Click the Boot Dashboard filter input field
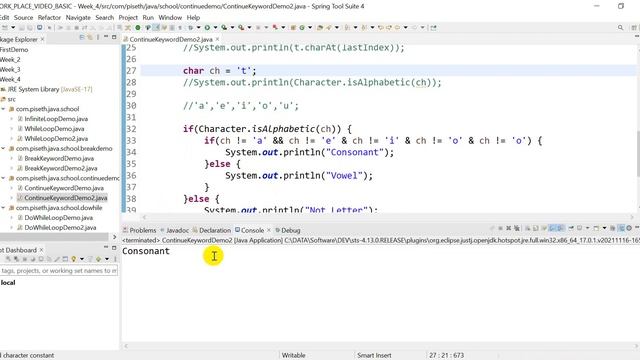This screenshot has width=640, height=360. click(x=59, y=271)
